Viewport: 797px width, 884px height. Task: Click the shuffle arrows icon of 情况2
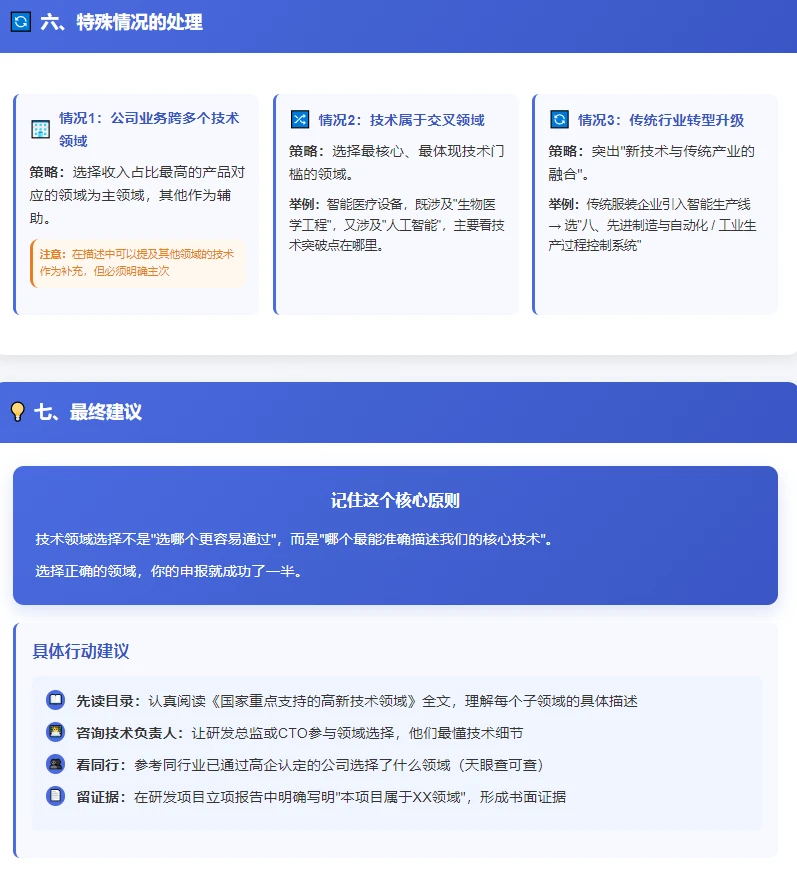tap(300, 120)
